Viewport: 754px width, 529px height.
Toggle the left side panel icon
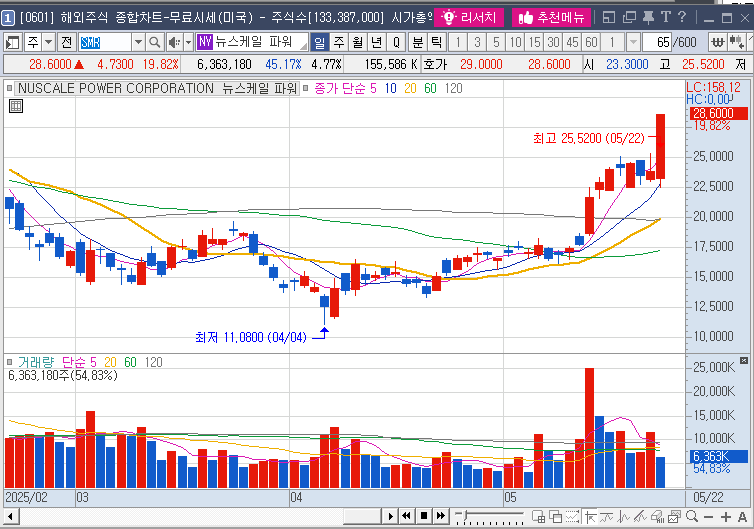(x=12, y=42)
